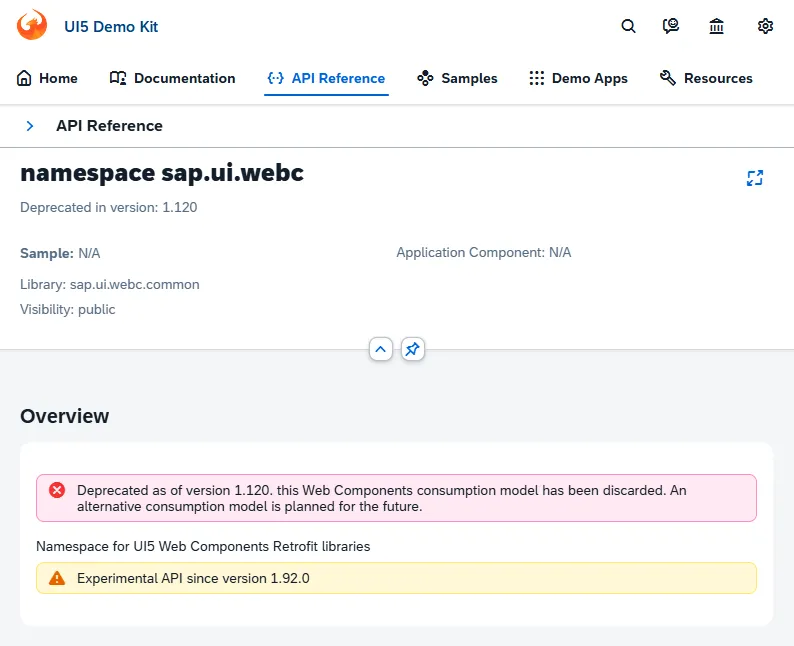
Task: Go to the Home tab
Action: 47,78
